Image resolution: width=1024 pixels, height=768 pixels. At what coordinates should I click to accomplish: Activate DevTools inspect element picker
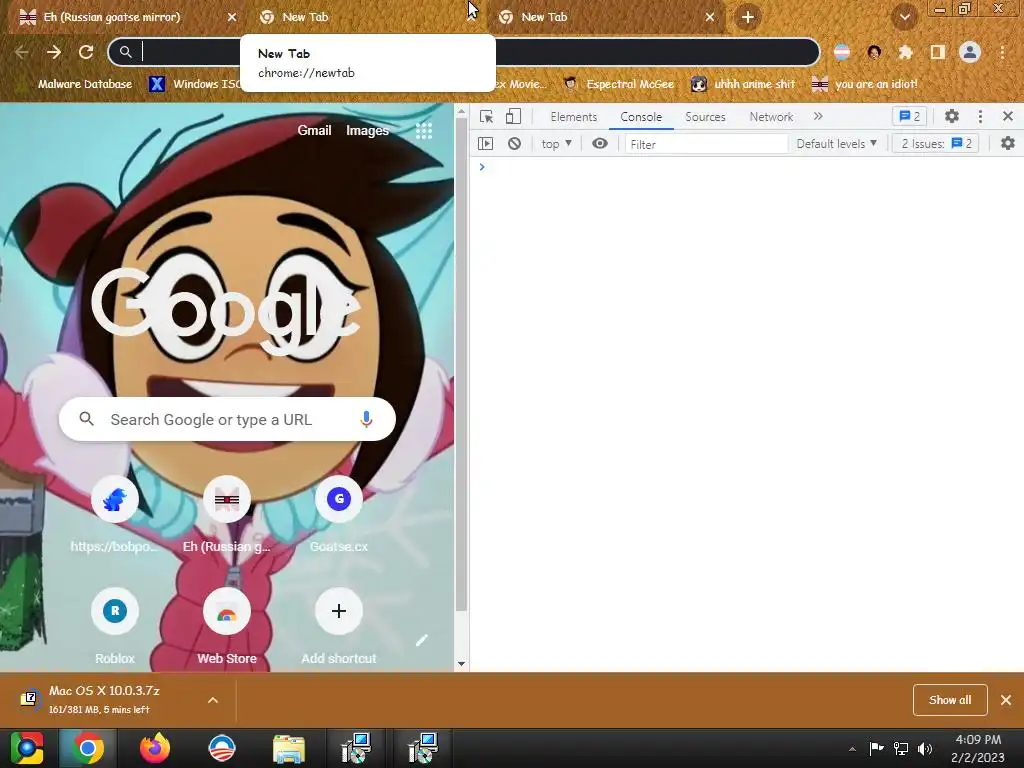(486, 116)
